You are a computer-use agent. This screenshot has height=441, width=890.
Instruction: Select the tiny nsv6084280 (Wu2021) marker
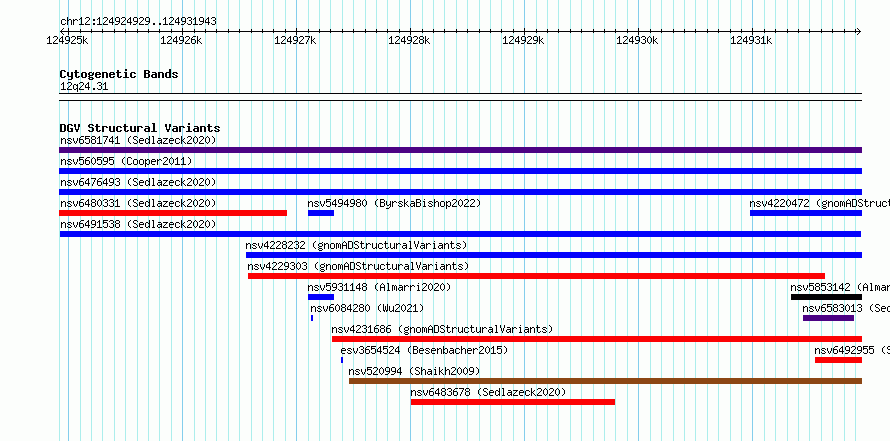click(x=312, y=318)
